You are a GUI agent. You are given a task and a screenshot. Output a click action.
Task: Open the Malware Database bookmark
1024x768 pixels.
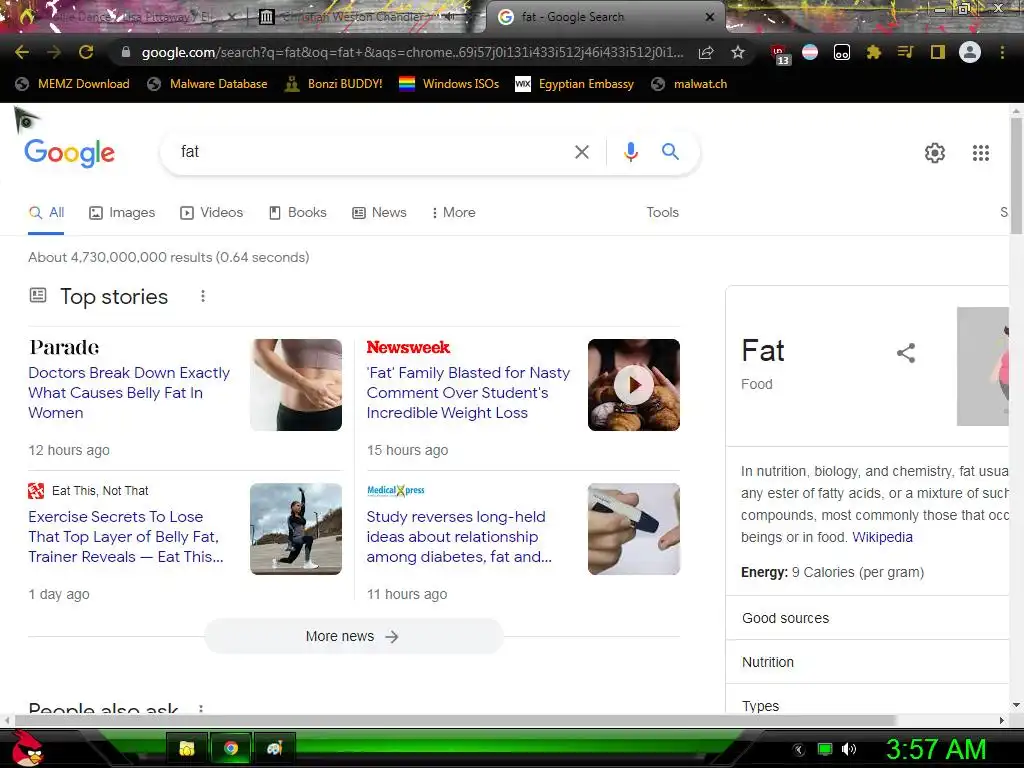[208, 84]
